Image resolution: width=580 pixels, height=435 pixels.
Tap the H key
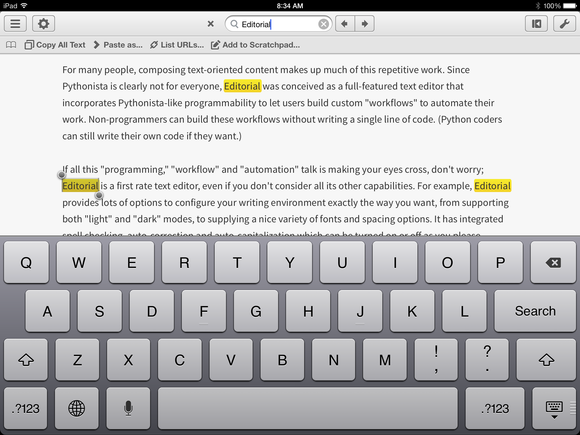pos(308,311)
